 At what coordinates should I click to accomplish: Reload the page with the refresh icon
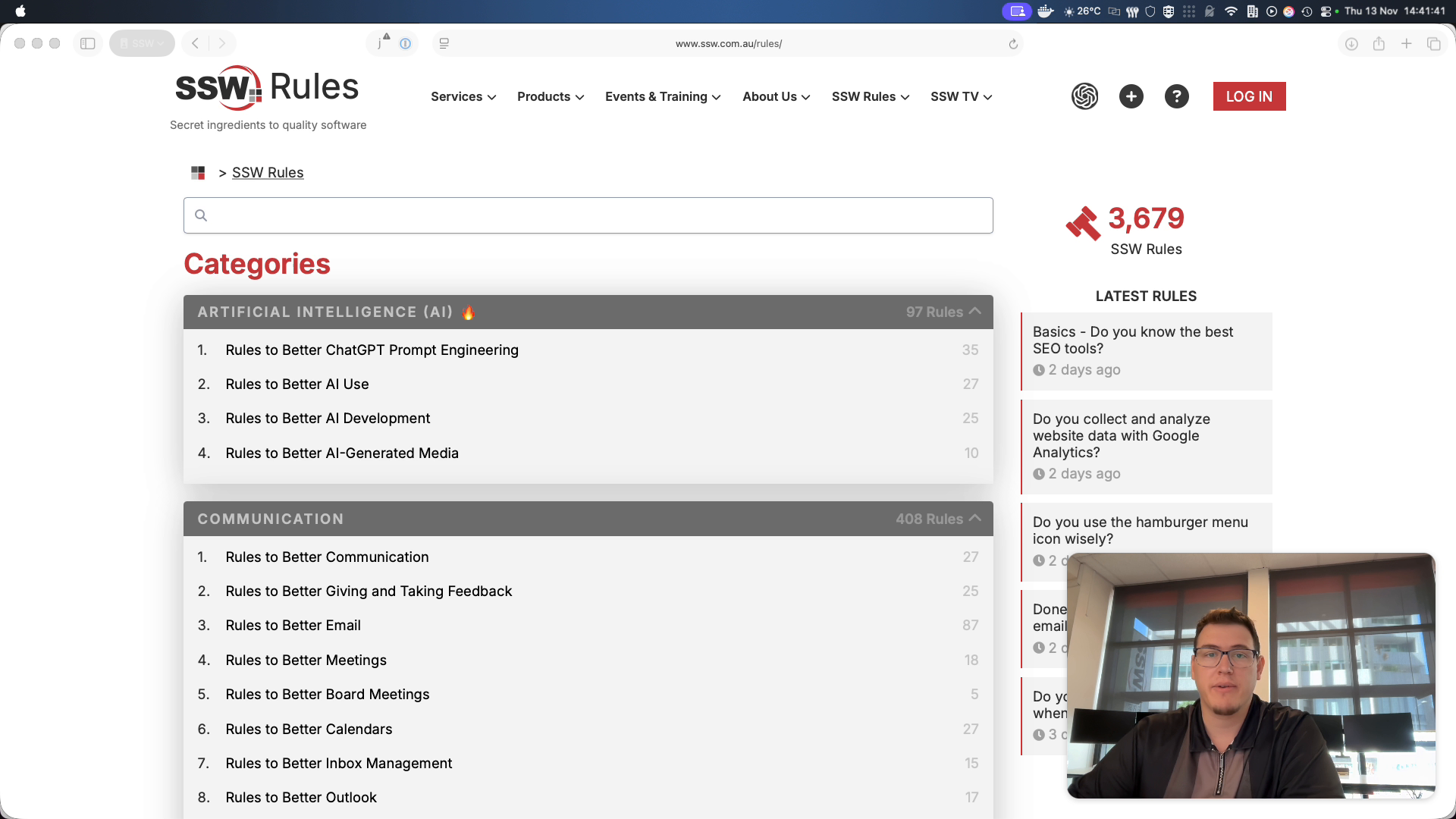click(x=1013, y=44)
